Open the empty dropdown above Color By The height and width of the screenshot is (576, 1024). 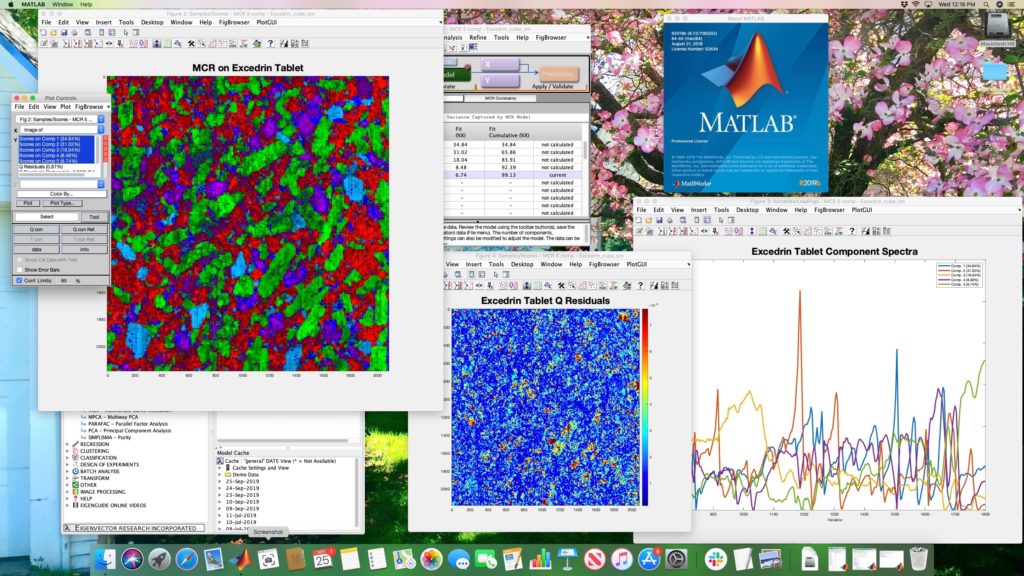(x=62, y=184)
